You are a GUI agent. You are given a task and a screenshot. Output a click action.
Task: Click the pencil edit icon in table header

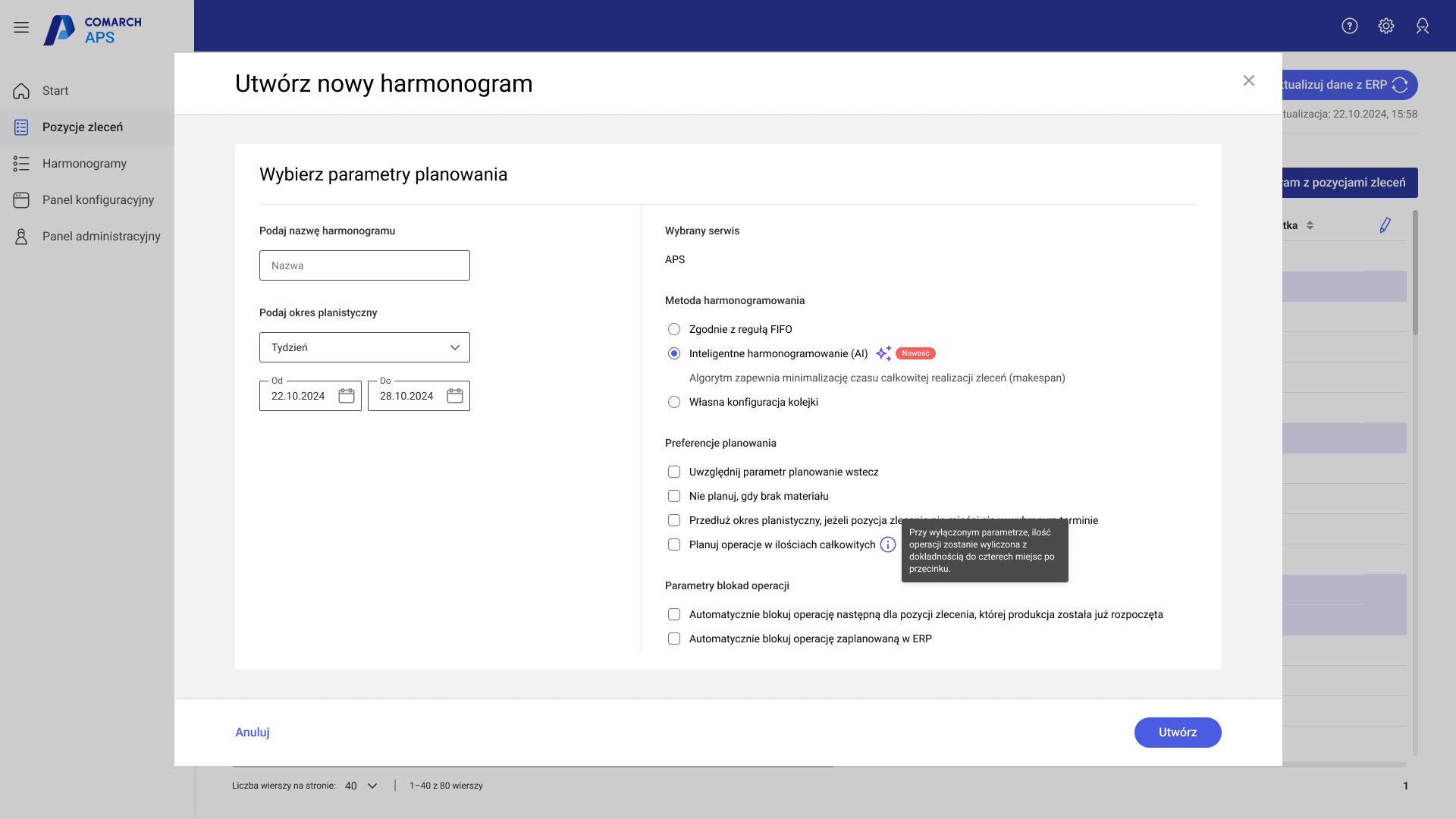click(x=1385, y=225)
